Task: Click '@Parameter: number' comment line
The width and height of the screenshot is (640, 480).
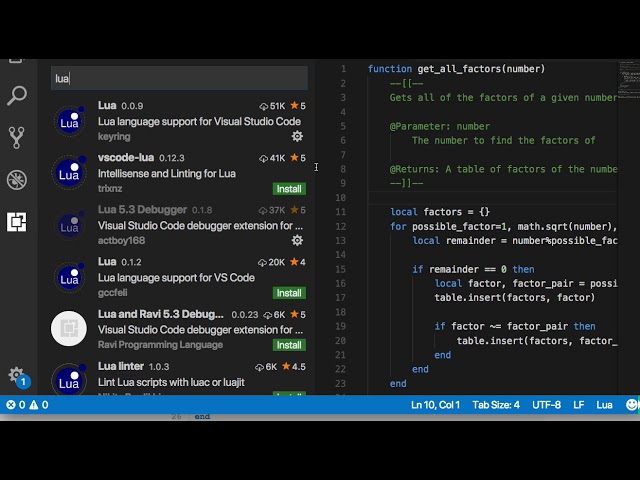Action: tap(440, 126)
